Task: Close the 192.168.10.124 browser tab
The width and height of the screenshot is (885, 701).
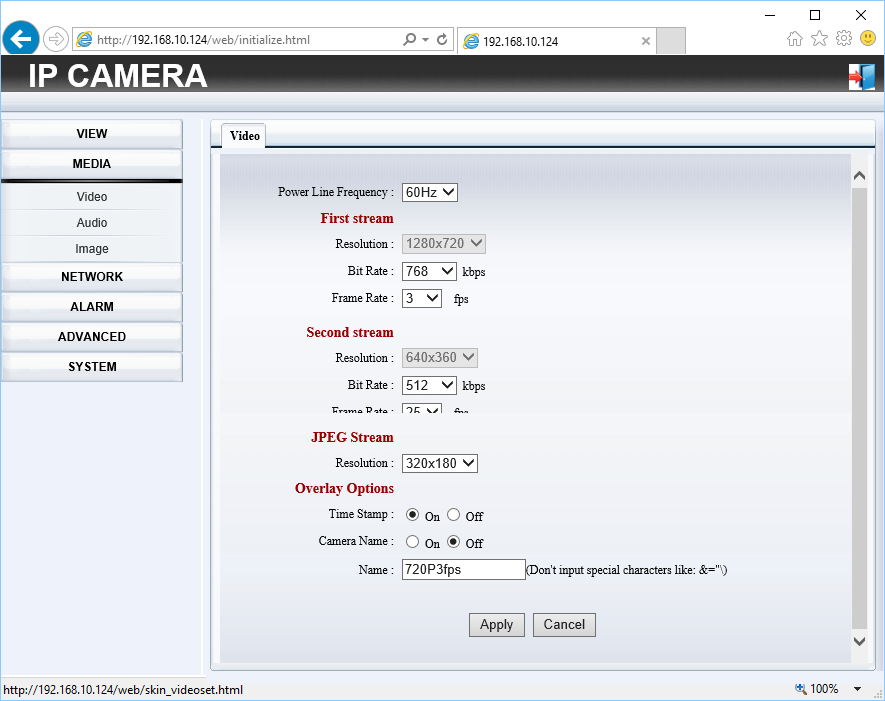Action: pyautogui.click(x=646, y=41)
